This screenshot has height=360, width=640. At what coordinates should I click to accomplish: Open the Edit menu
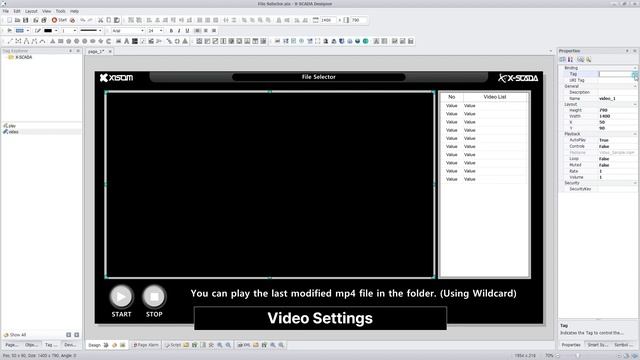(x=17, y=11)
